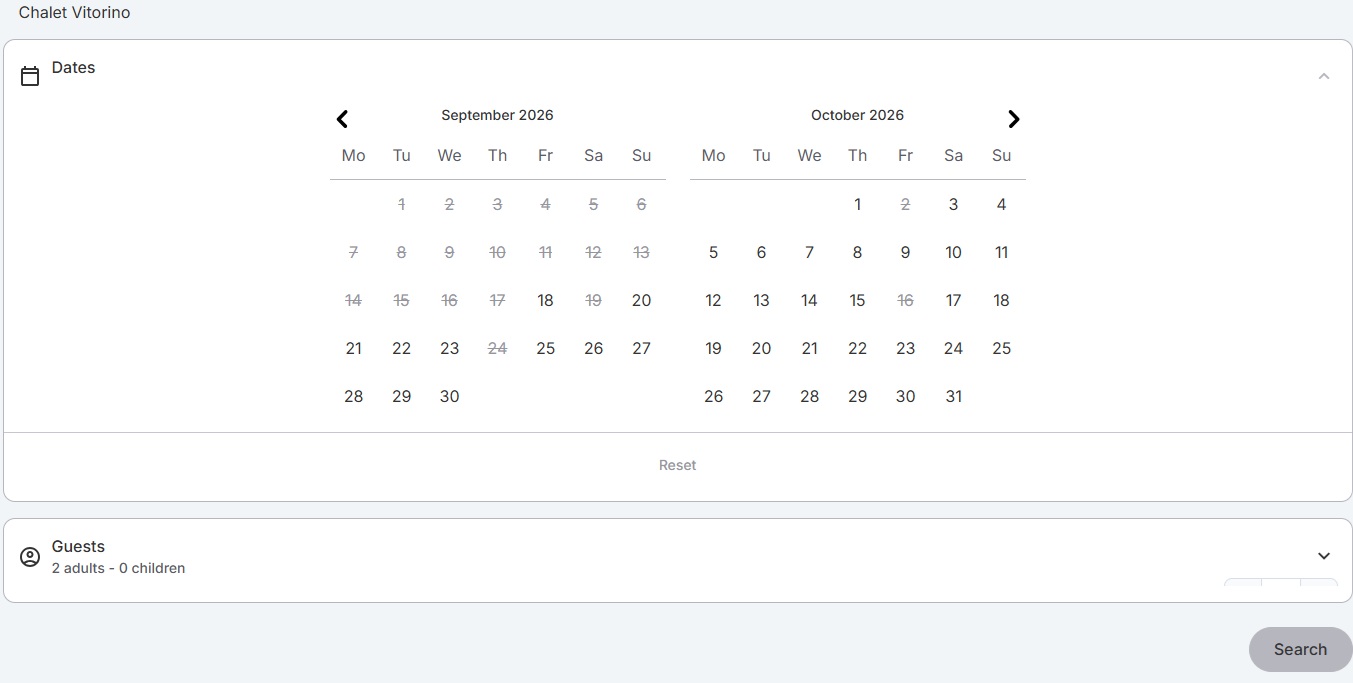Select September 20 on the calendar
Viewport: 1353px width, 683px height.
tap(641, 300)
